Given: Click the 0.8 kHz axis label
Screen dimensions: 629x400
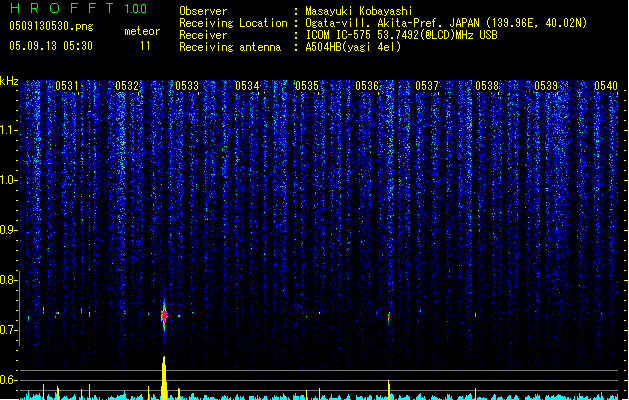Looking at the screenshot, I should pos(8,280).
